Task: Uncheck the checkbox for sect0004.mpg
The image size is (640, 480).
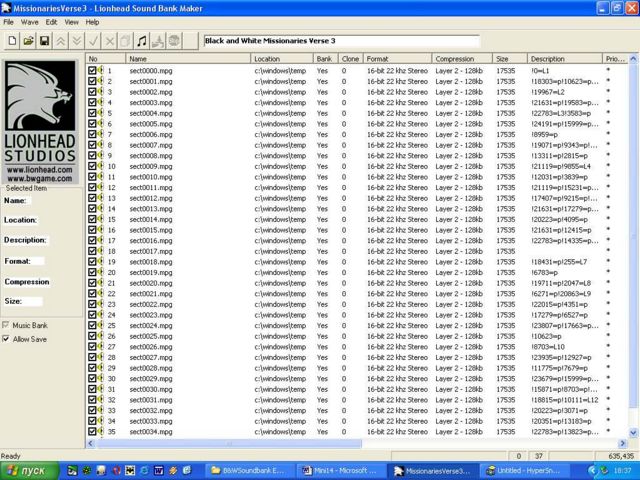Action: pos(92,113)
